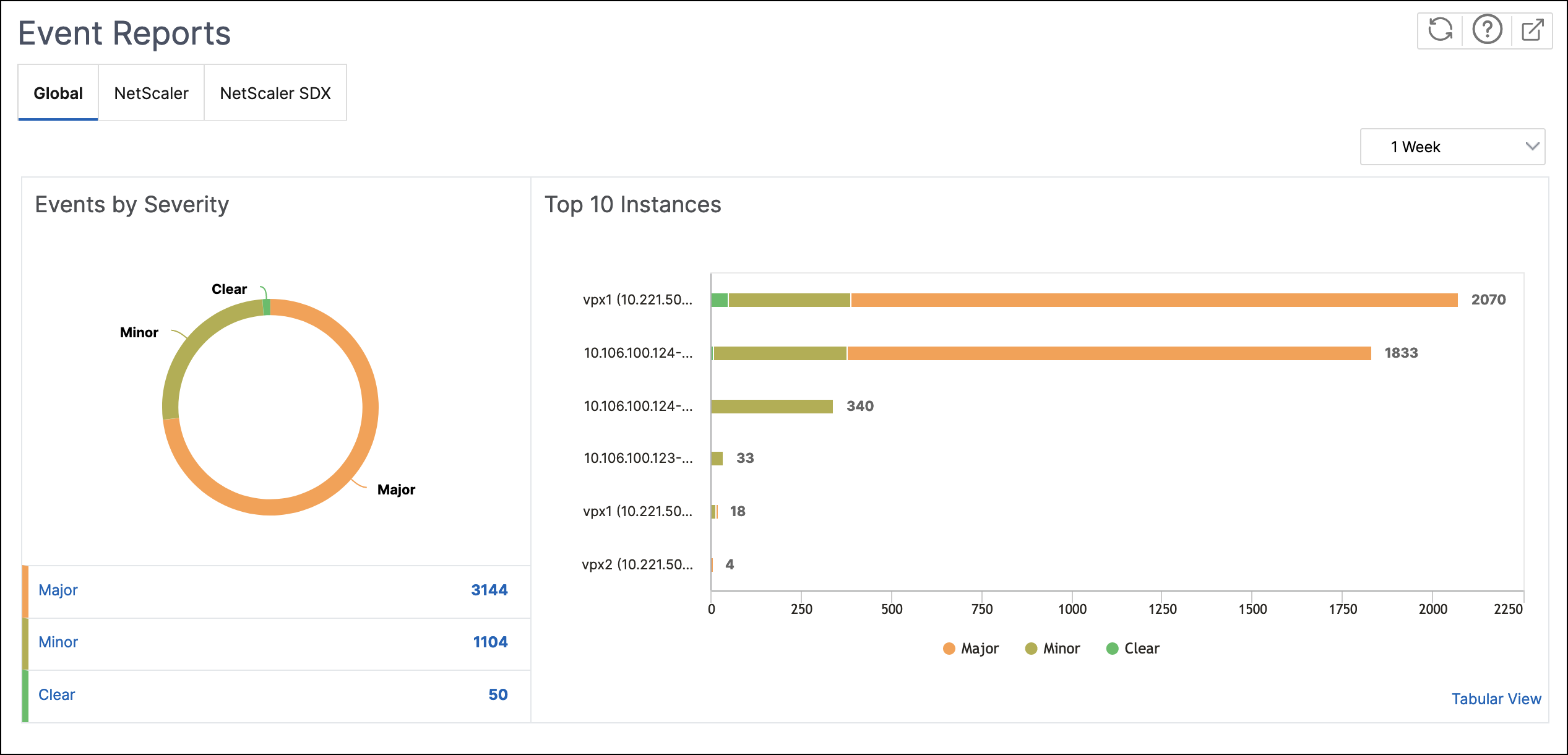
Task: Click the green Clear donut segment
Action: (x=267, y=307)
